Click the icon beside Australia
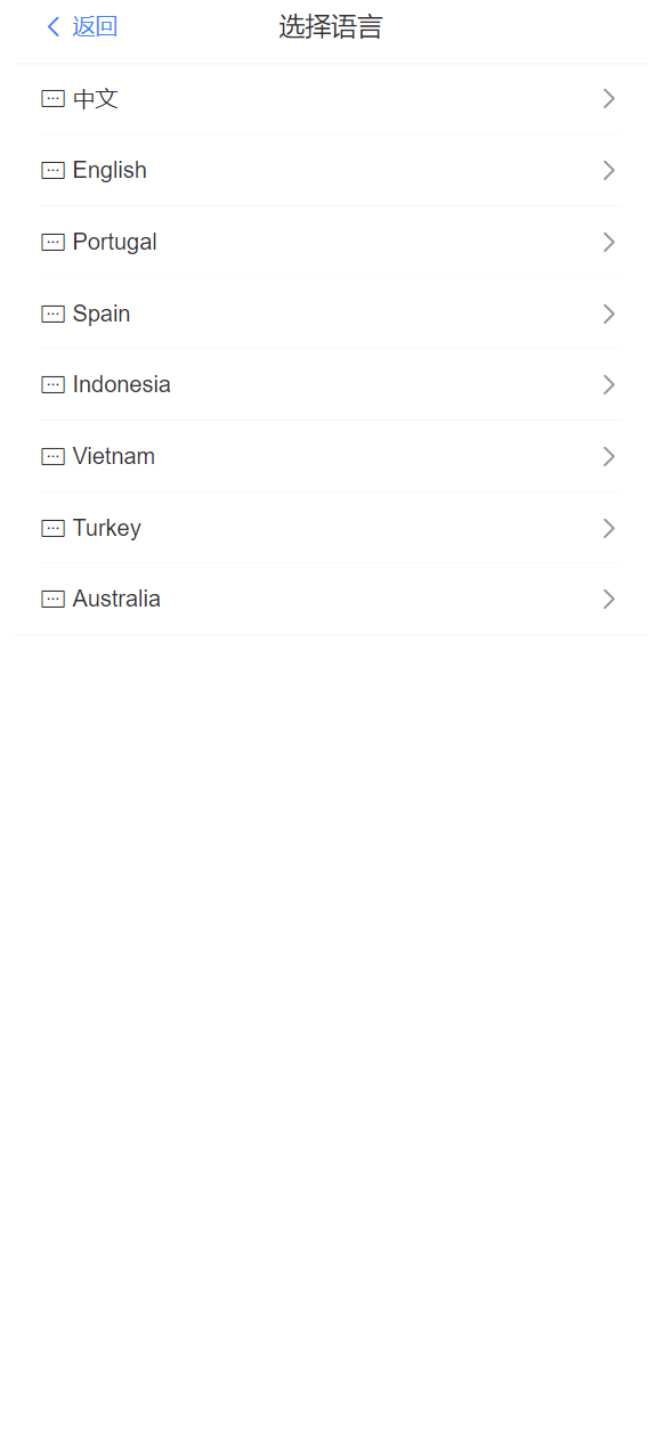The width and height of the screenshot is (660, 1436). point(53,599)
